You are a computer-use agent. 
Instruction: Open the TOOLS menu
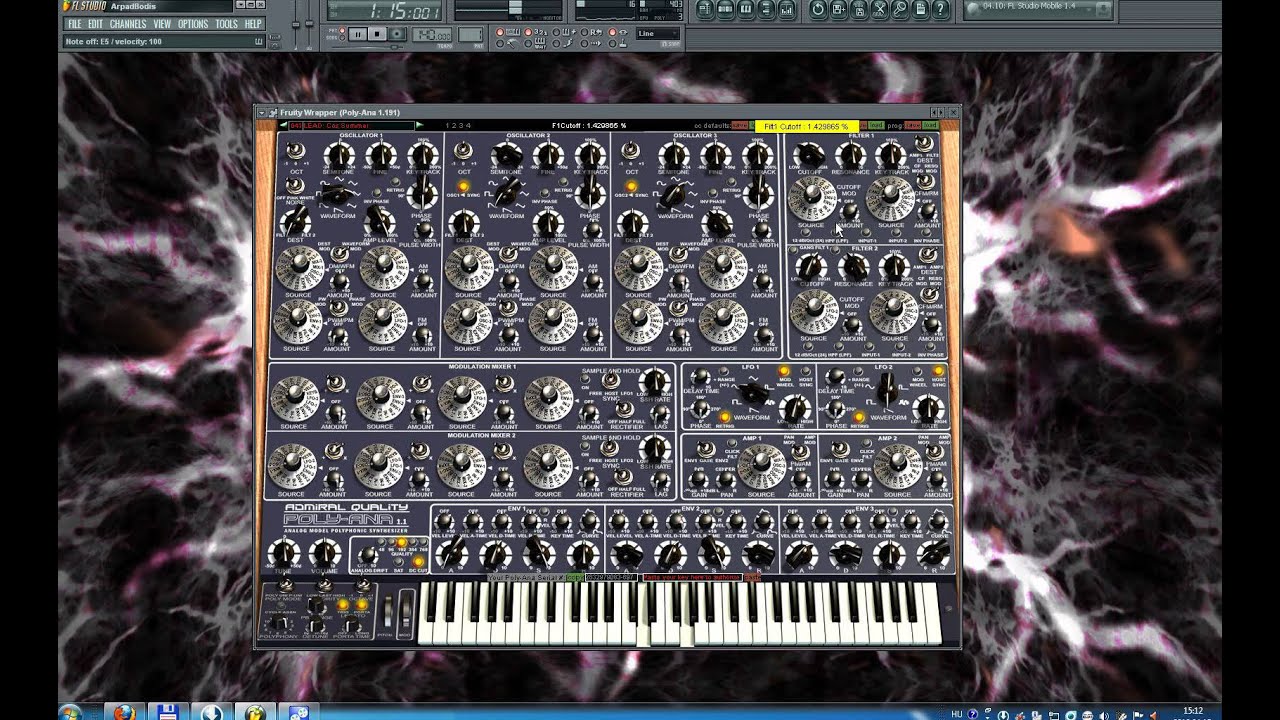pyautogui.click(x=227, y=24)
